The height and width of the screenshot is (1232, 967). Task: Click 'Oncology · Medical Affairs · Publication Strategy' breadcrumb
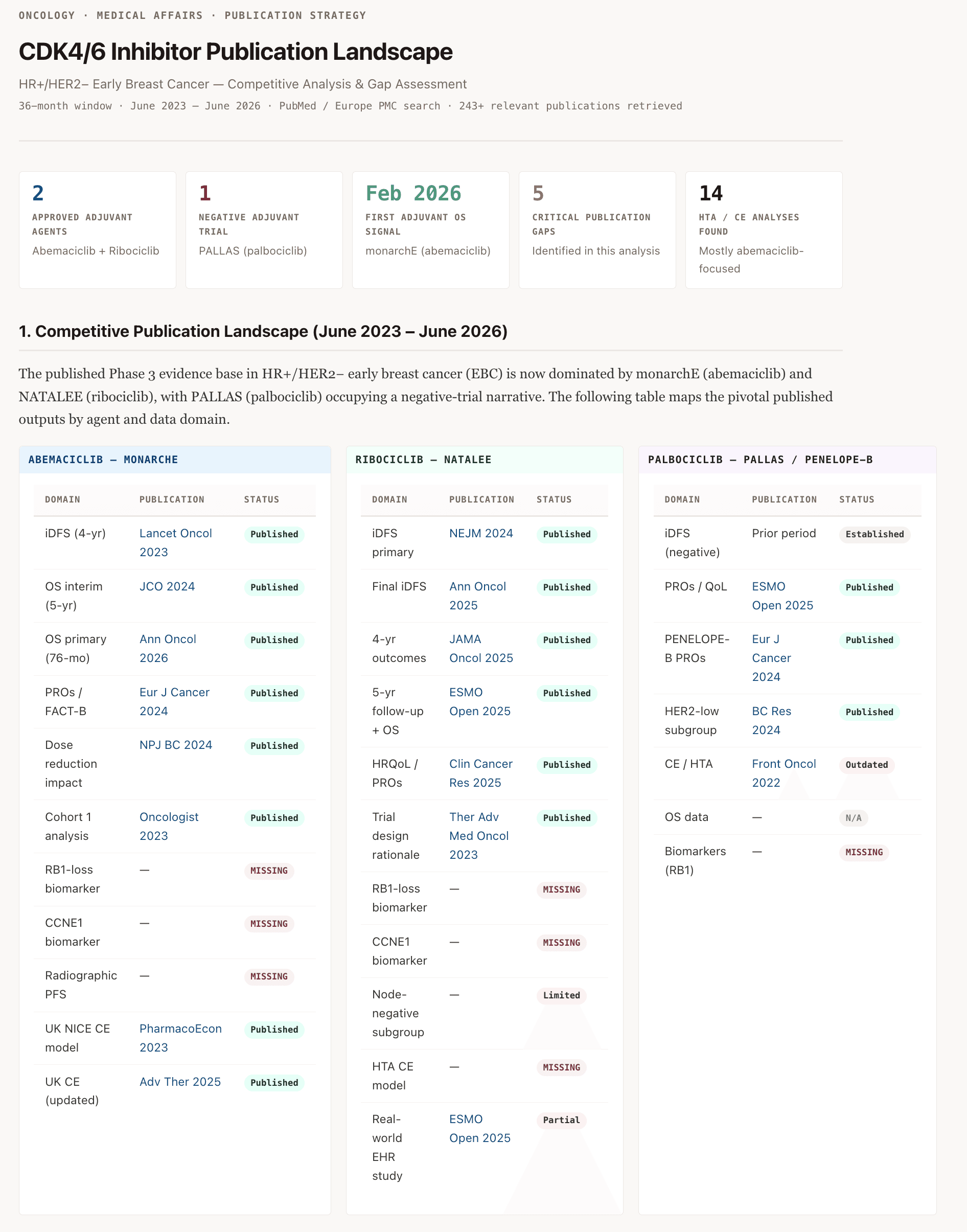click(193, 15)
